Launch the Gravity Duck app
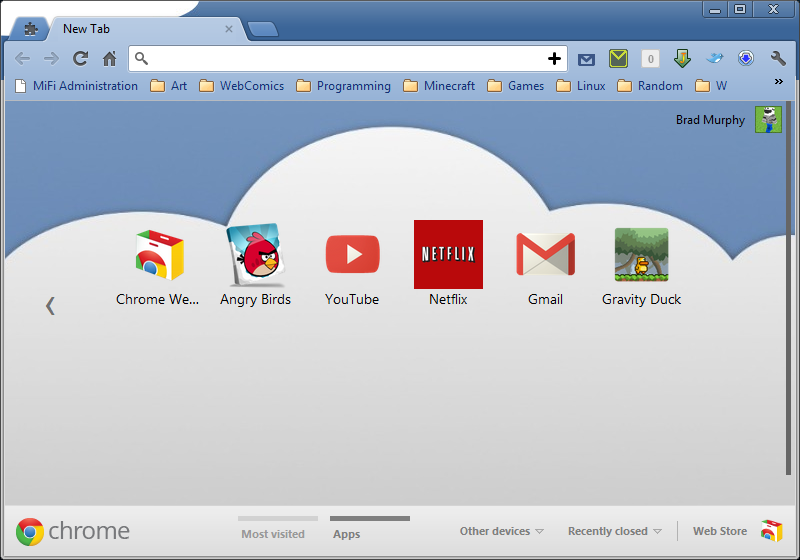This screenshot has width=800, height=560. tap(641, 267)
